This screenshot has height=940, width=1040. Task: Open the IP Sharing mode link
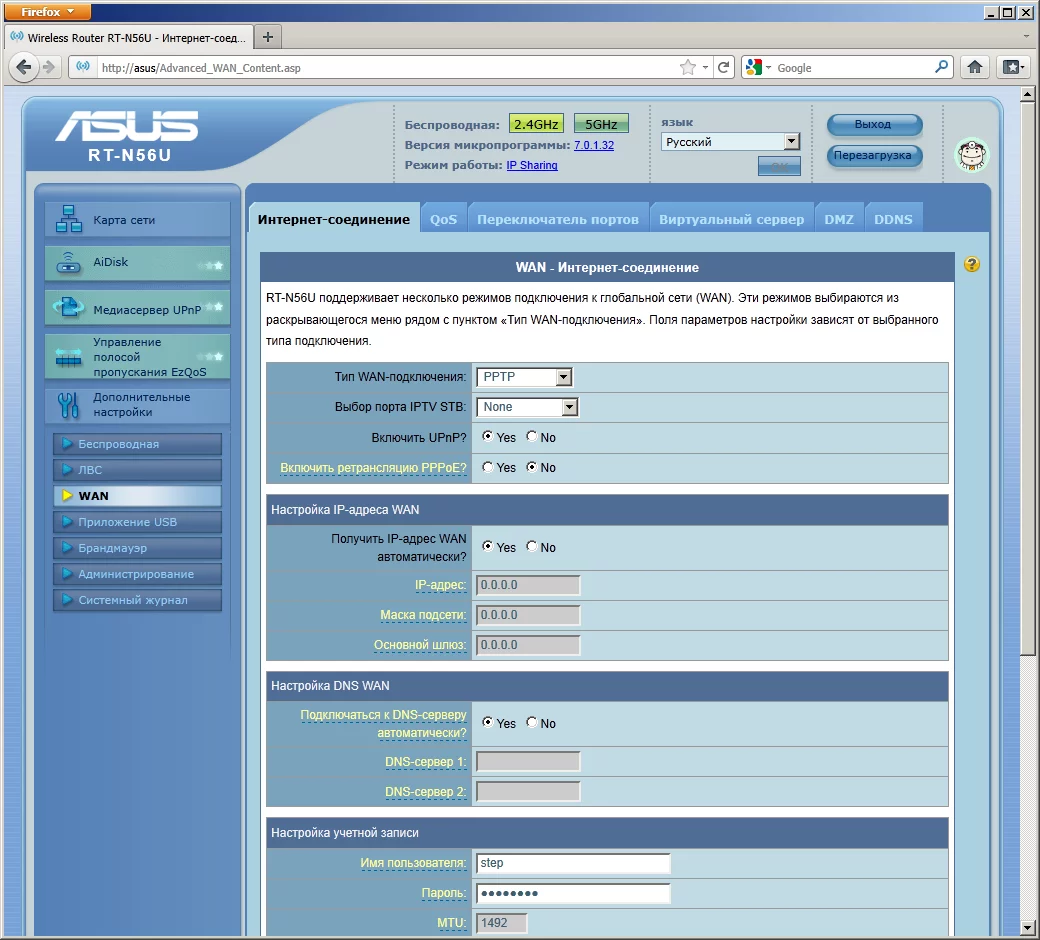tap(532, 165)
